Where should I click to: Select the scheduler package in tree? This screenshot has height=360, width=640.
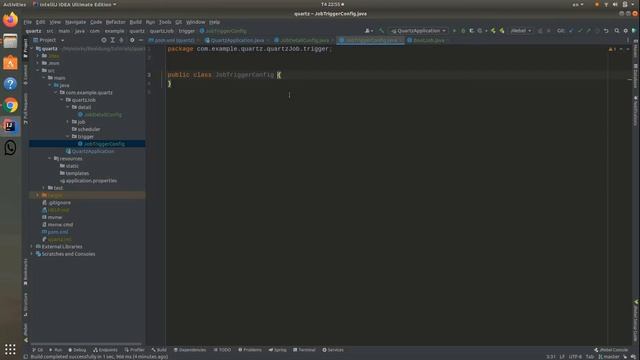89,129
